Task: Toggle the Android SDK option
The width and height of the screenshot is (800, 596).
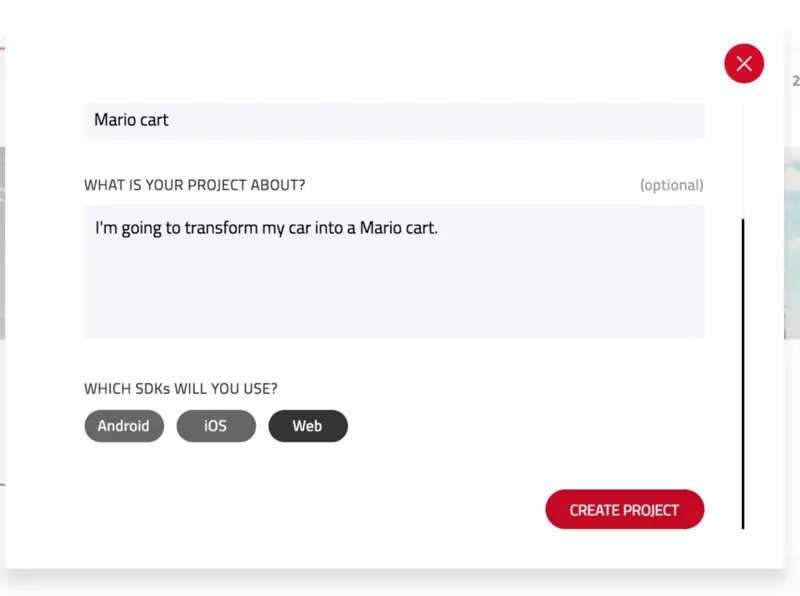Action: pos(124,426)
